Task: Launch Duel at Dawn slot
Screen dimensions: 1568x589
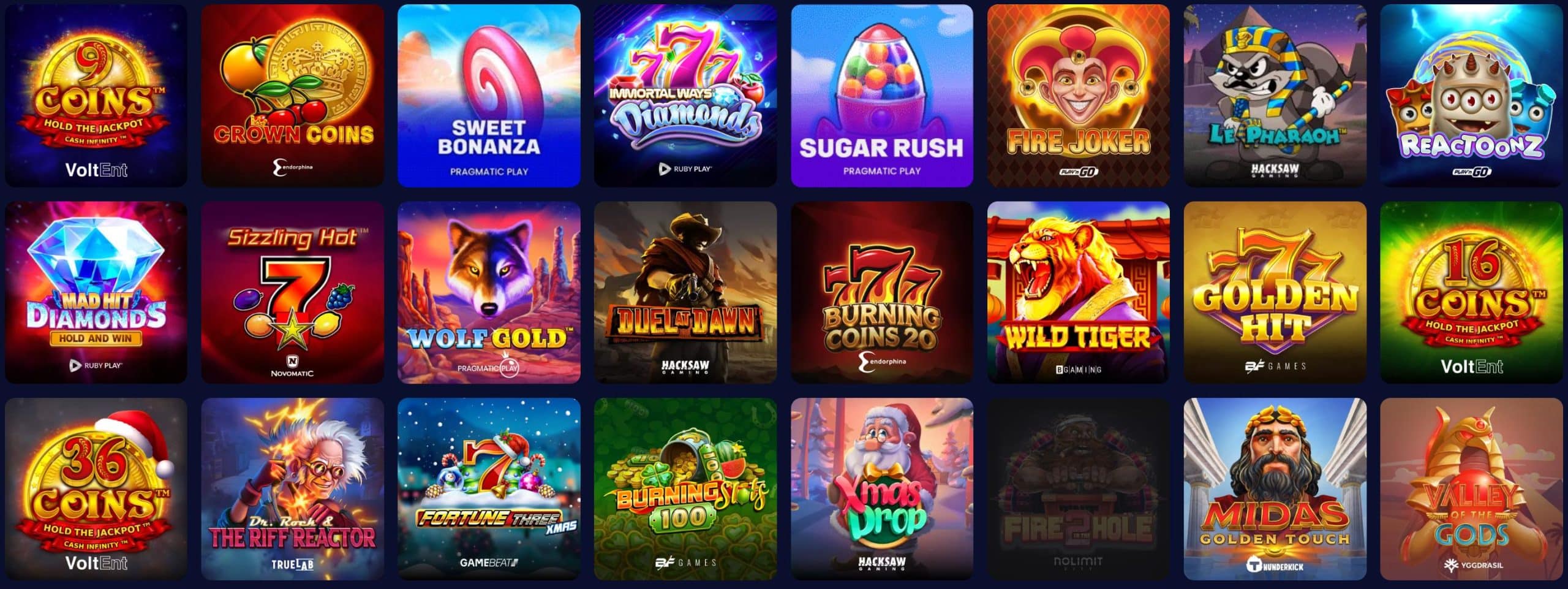Action: pos(685,292)
